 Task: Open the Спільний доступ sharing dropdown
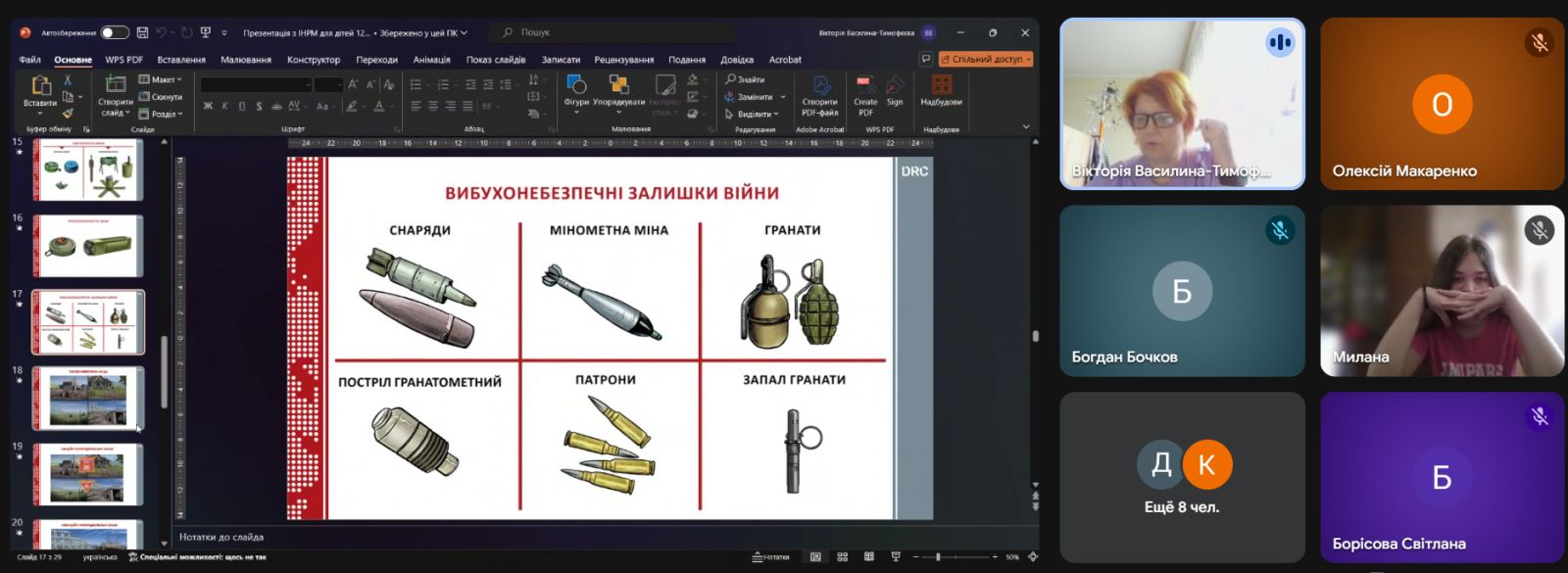click(x=986, y=59)
